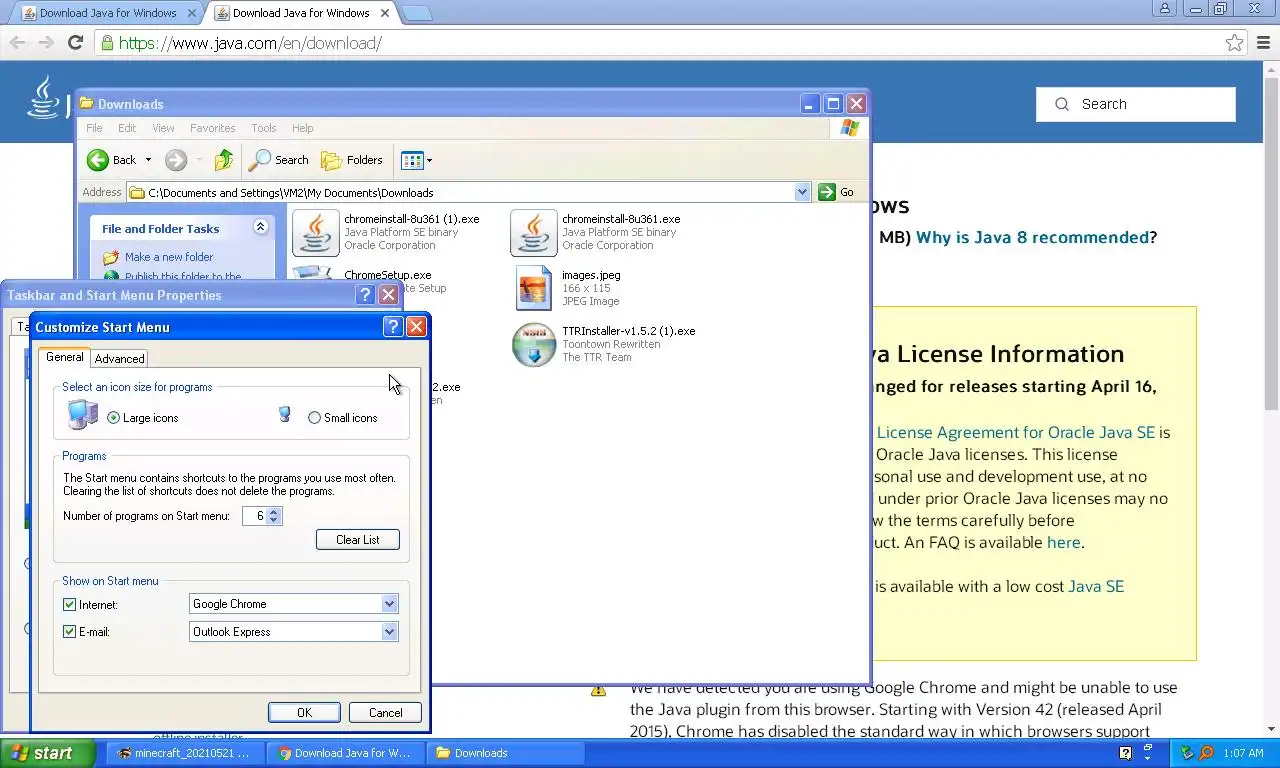Click the help question mark in Customize Start Menu

tap(393, 327)
